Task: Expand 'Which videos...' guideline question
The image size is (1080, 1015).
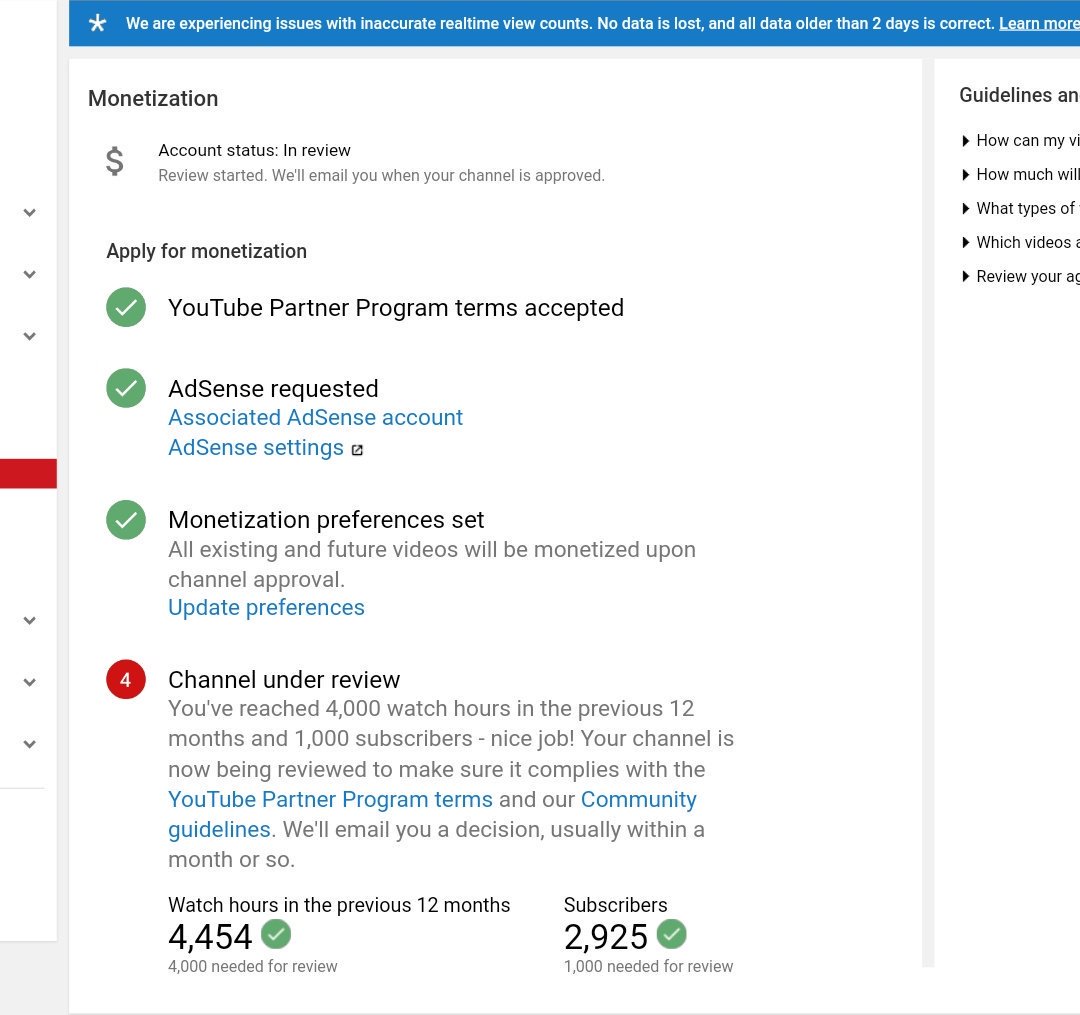Action: click(1020, 242)
